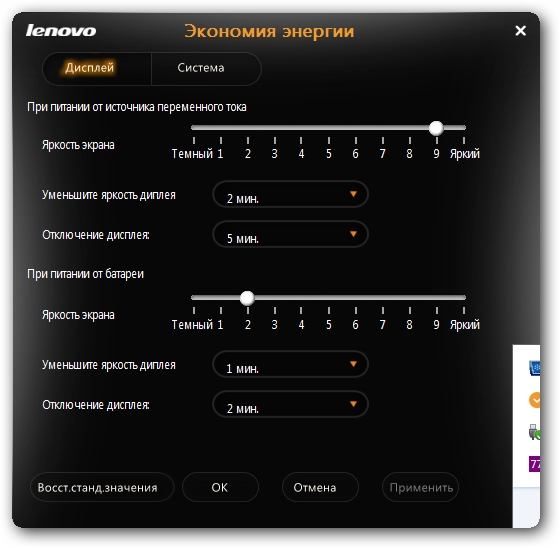
Task: Click the printer device tray icon
Action: [x=535, y=432]
